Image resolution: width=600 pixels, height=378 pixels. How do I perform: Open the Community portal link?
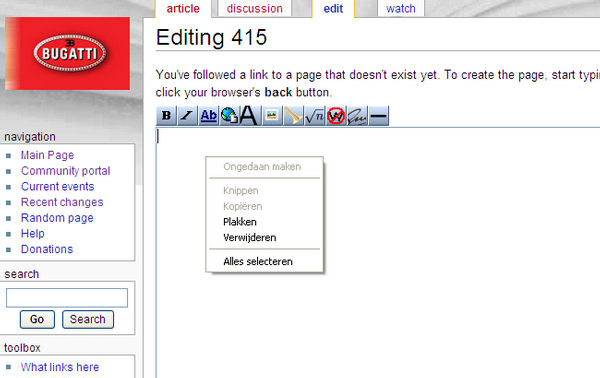65,171
